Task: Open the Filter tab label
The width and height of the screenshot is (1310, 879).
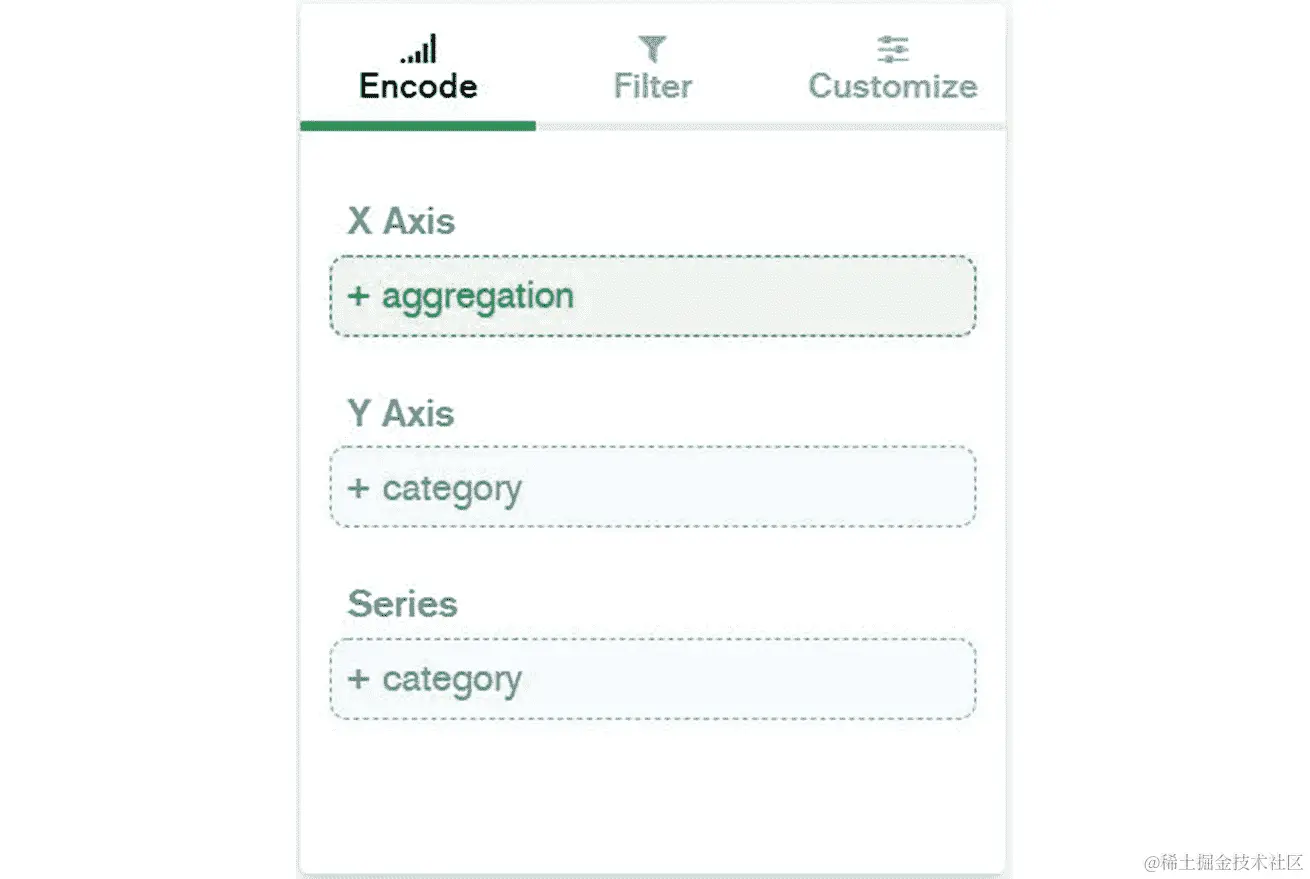Action: click(652, 86)
